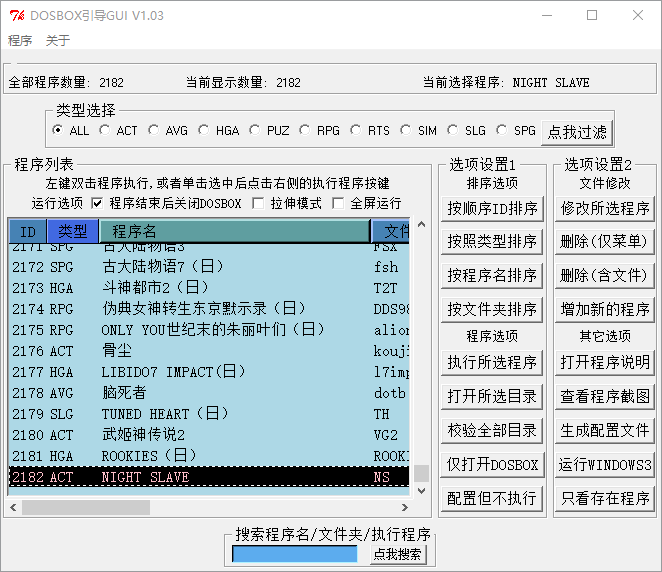
Task: Click the 配置但不执行 button
Action: tap(492, 499)
